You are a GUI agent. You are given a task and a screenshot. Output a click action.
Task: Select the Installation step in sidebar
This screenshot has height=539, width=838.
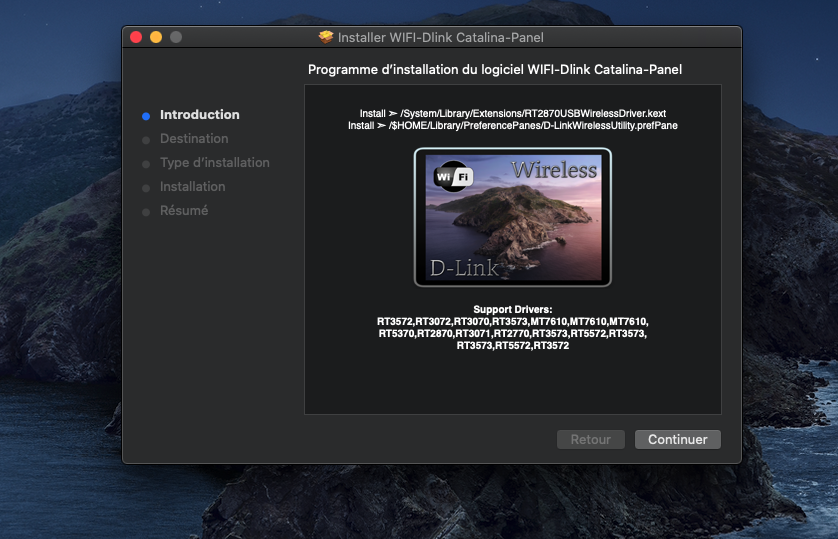pos(192,186)
